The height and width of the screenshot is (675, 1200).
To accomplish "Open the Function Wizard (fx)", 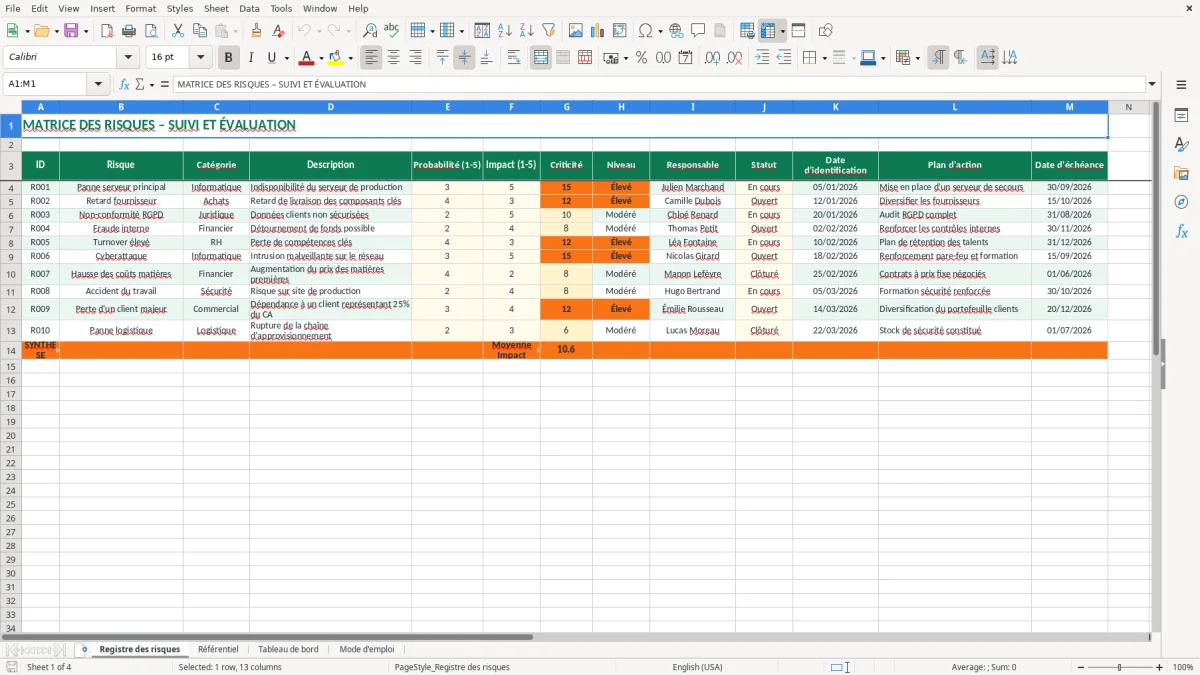I will click(124, 84).
